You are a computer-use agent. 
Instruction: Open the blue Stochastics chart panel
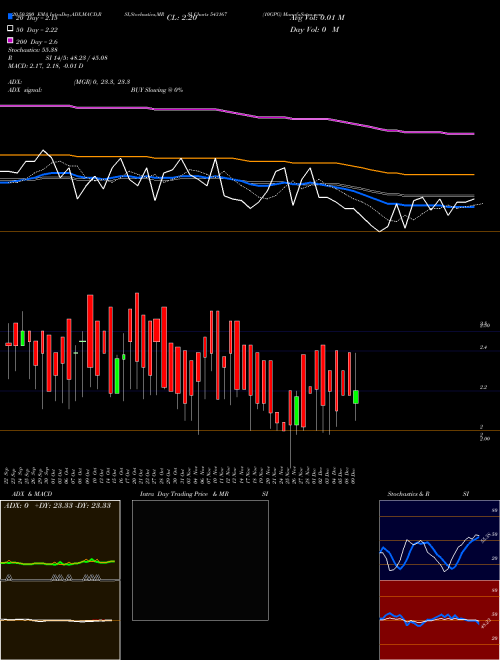pyautogui.click(x=439, y=540)
